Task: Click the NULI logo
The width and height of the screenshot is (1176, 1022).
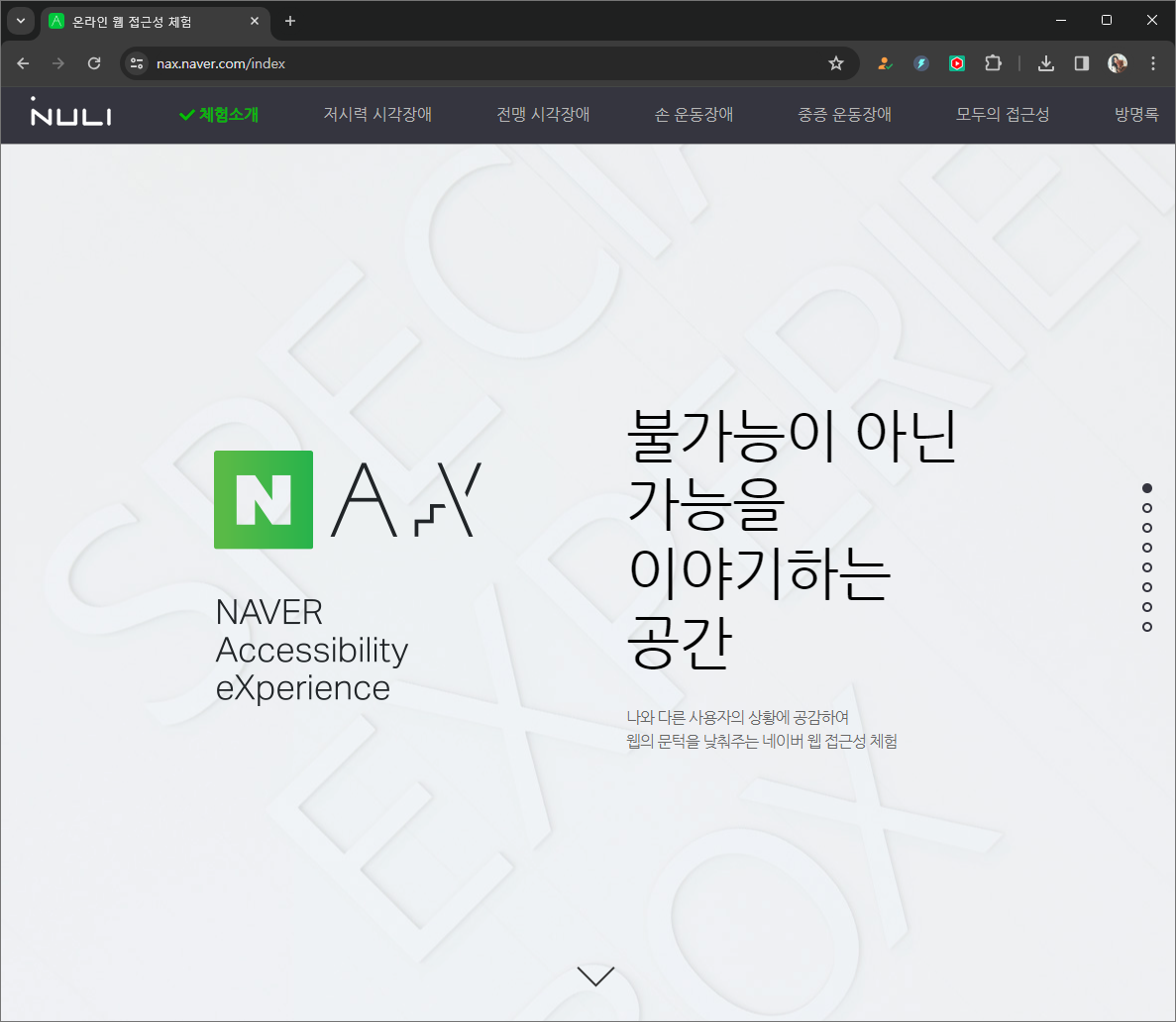Action: (70, 113)
